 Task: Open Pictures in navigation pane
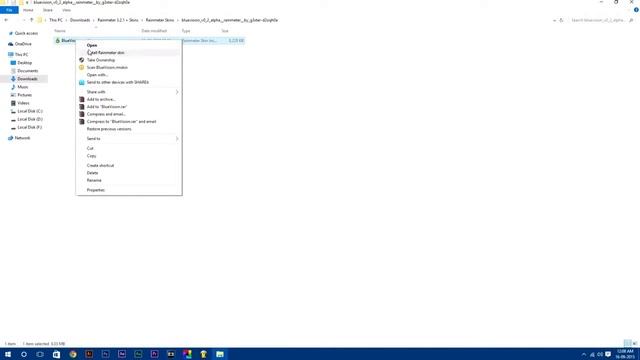click(24, 95)
